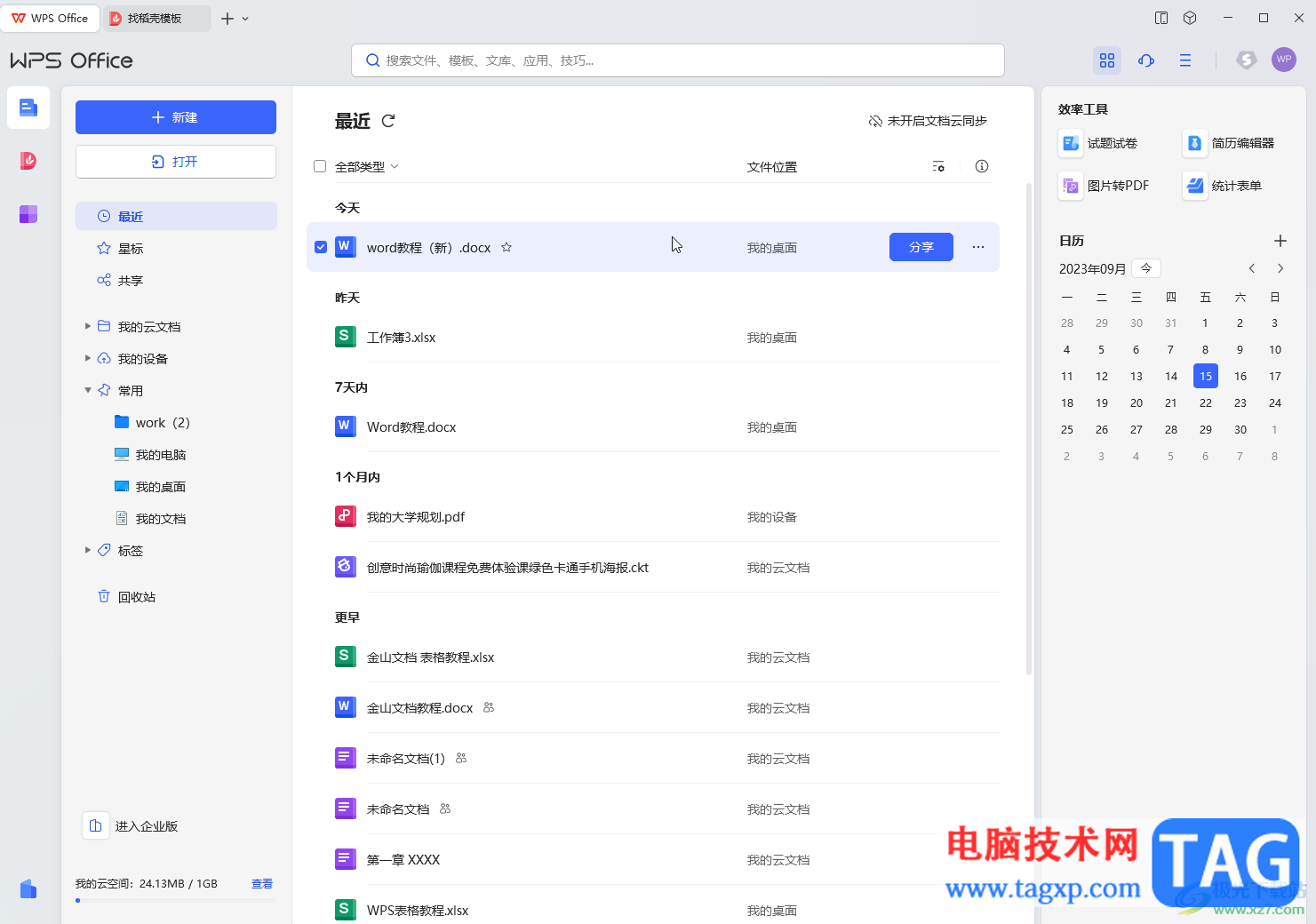This screenshot has width=1316, height=924.
Task: Expand the 标签 tree node
Action: coord(88,550)
